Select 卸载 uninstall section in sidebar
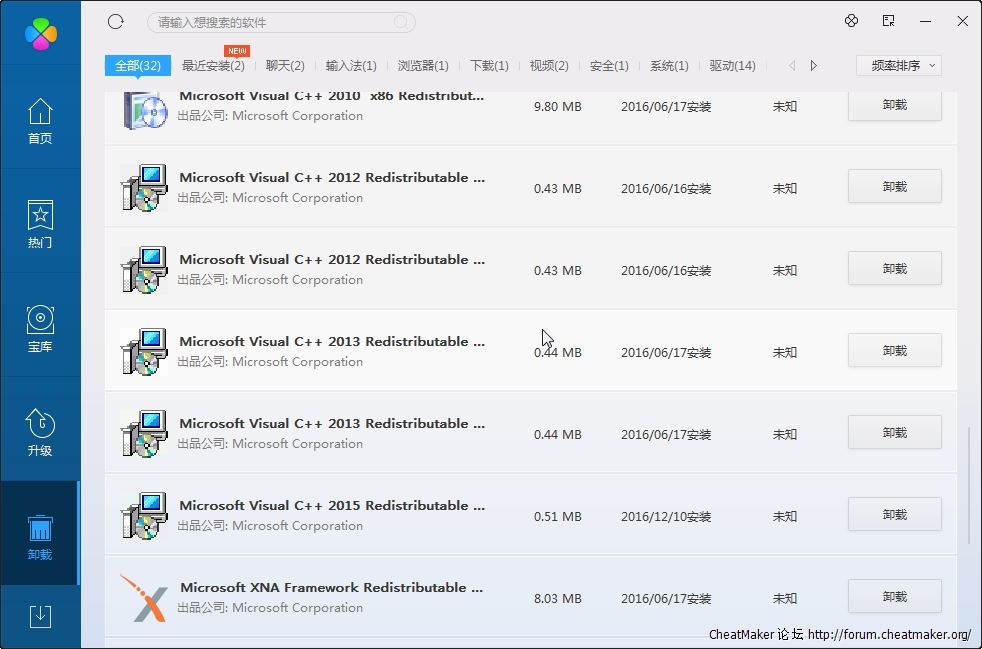Viewport: 982px width, 649px height. [x=40, y=536]
